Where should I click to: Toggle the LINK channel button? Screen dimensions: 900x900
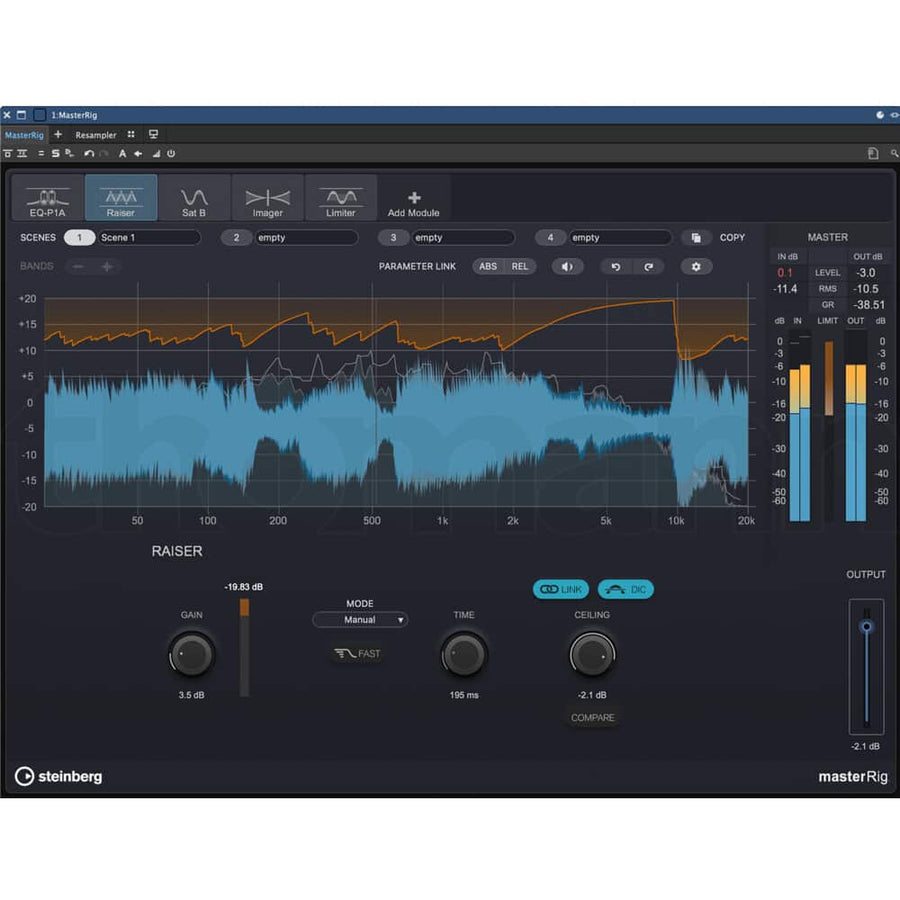[561, 589]
